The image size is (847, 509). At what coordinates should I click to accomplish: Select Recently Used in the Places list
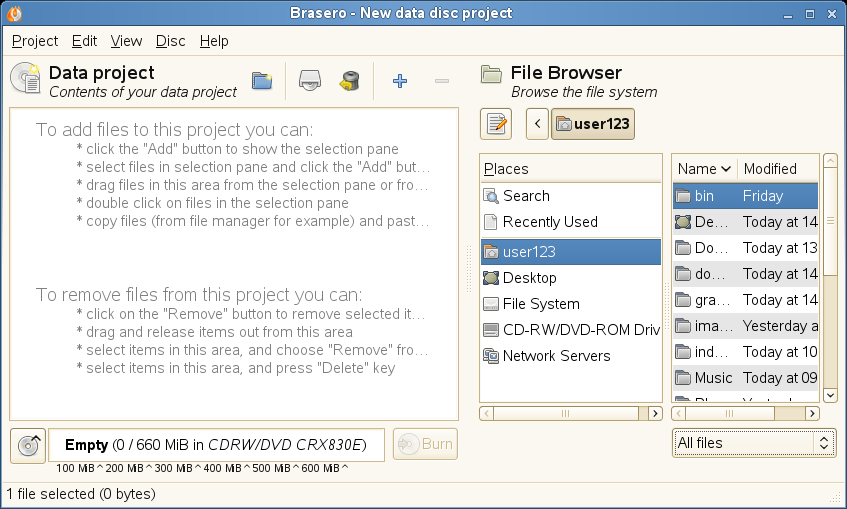[571, 222]
